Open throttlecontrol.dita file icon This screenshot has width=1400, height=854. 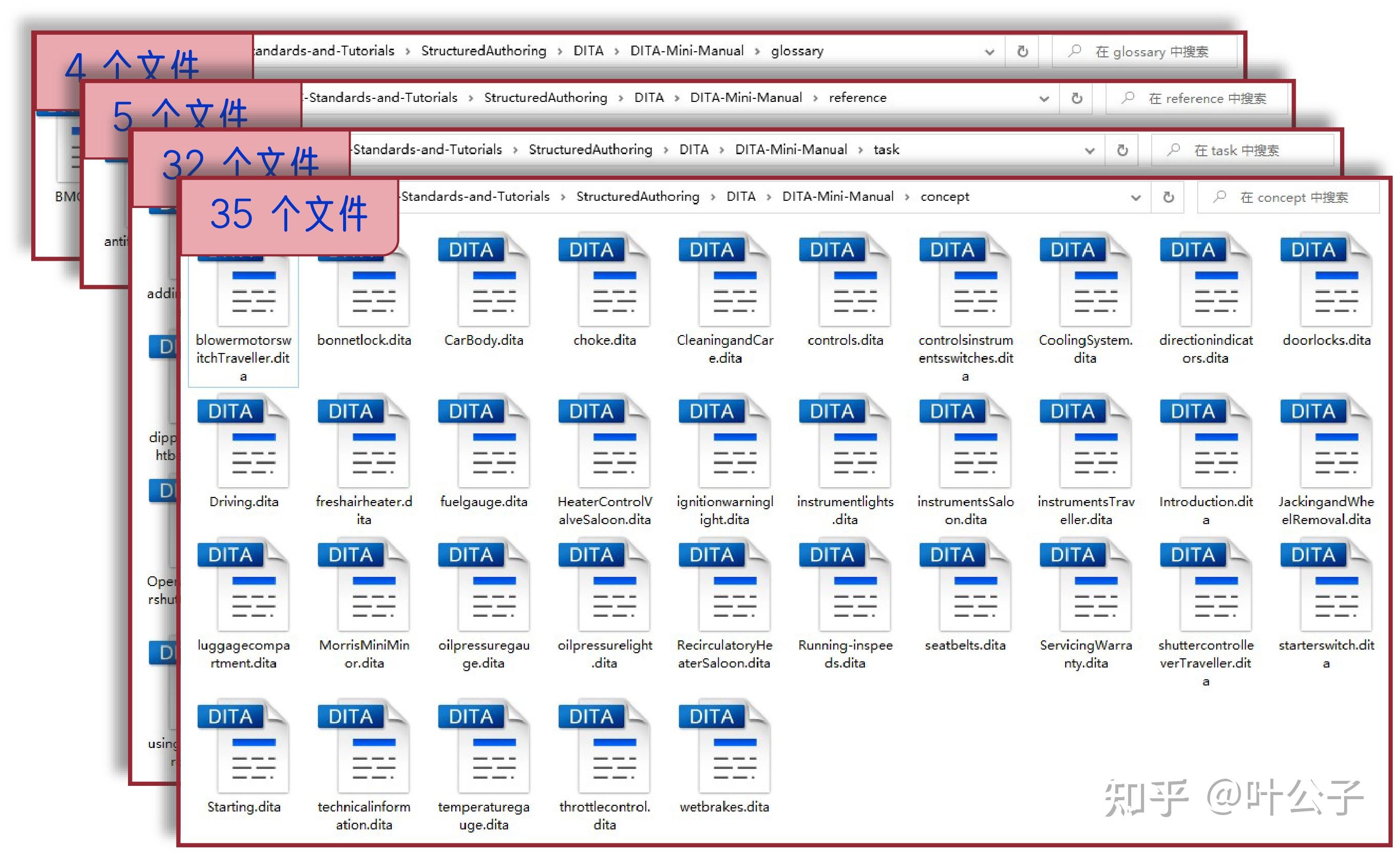(x=604, y=746)
